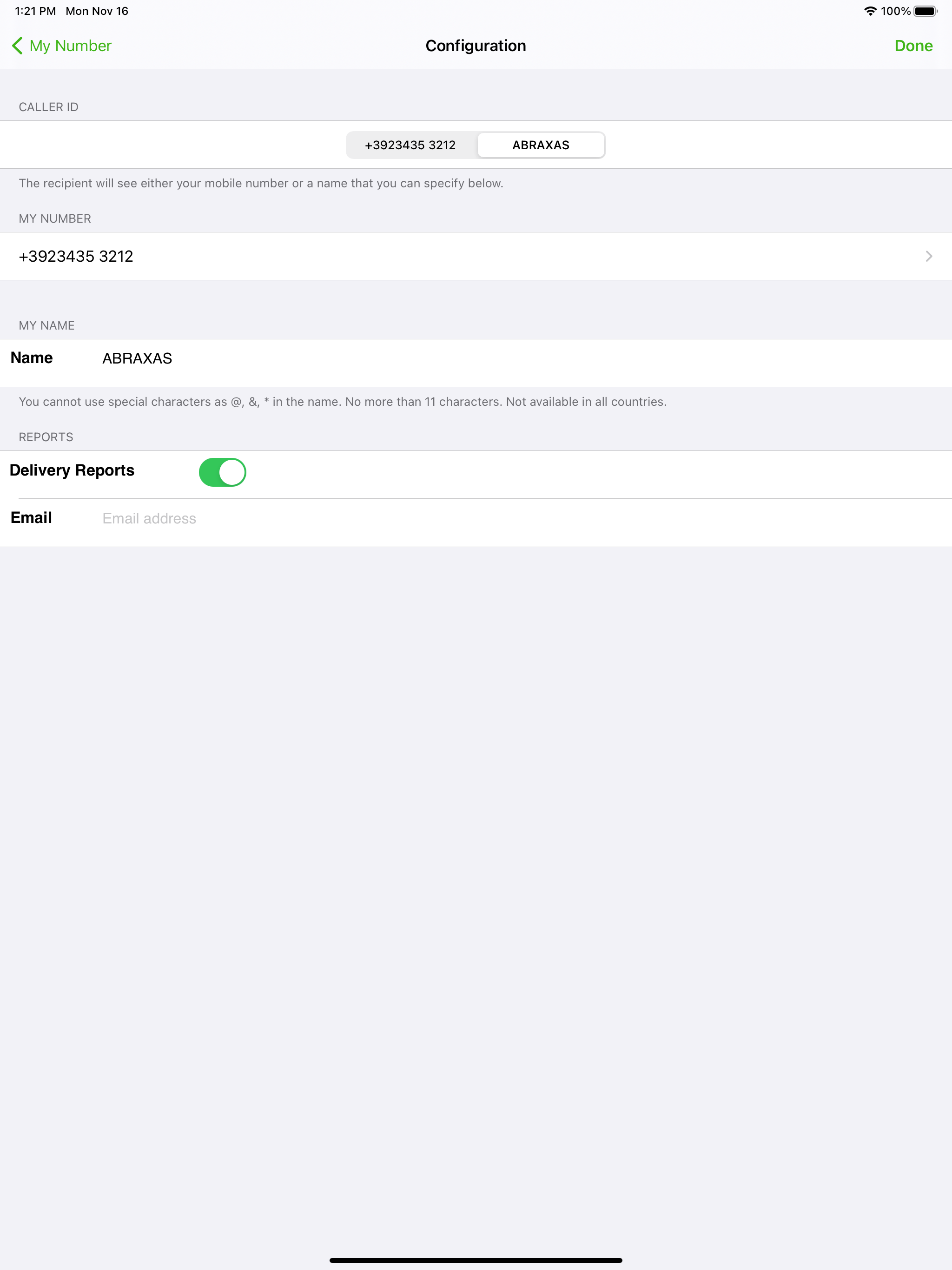The image size is (952, 1270).
Task: Tap the home indicator bar at the bottom
Action: tap(476, 1261)
